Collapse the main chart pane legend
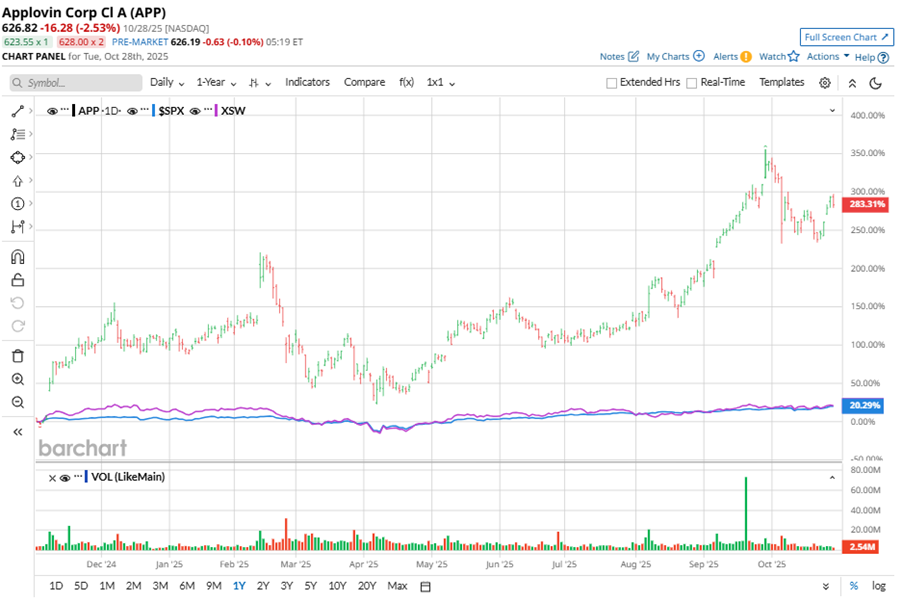This screenshot has width=902, height=602. (x=832, y=111)
